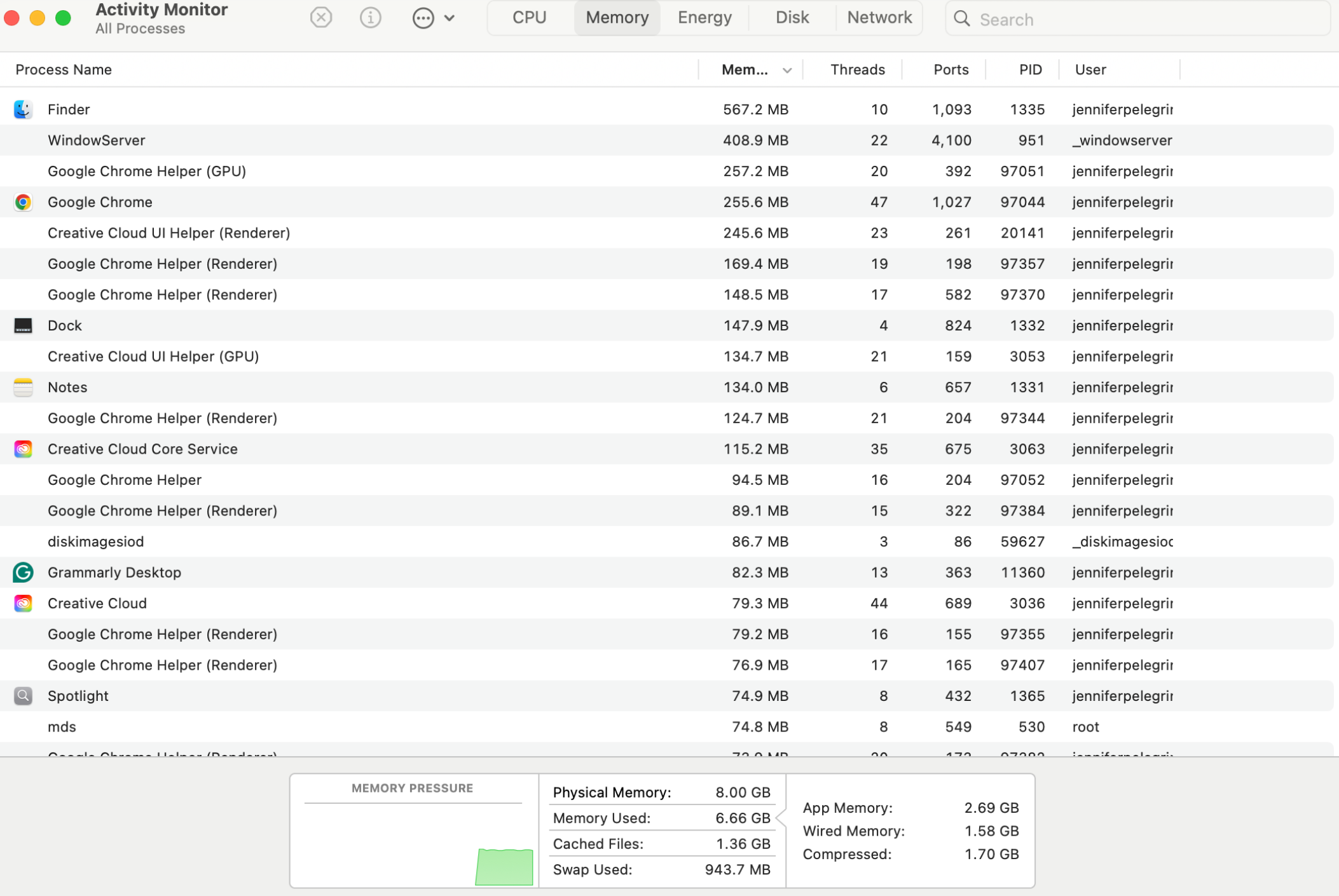
Task: Select the Memory view button
Action: click(616, 17)
